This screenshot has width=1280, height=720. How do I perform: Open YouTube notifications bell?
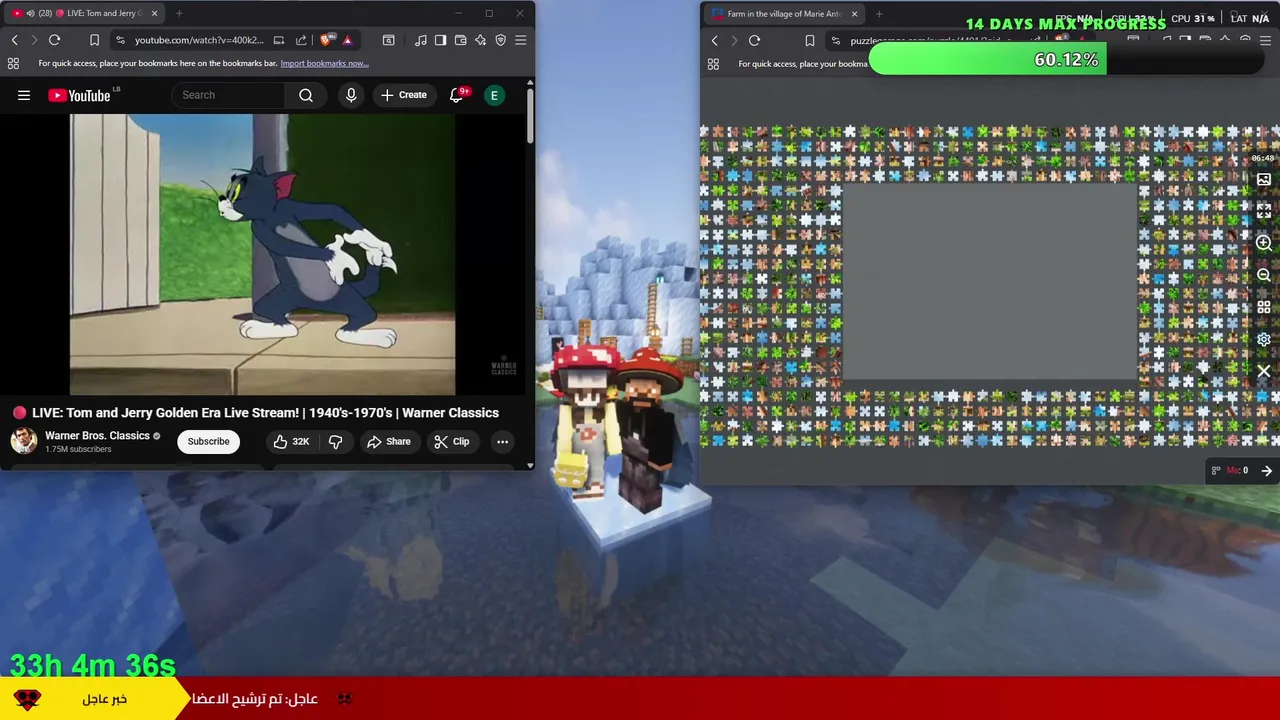457,95
